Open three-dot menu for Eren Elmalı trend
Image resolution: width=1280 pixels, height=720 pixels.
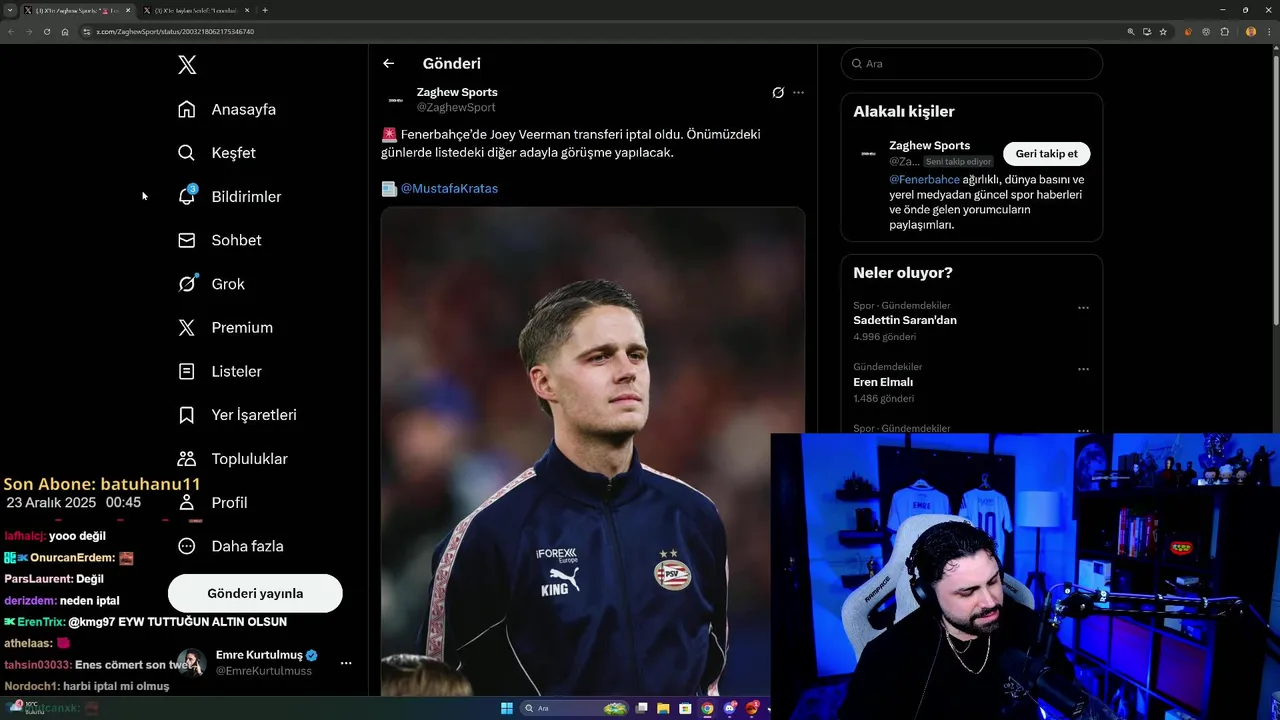(1083, 369)
